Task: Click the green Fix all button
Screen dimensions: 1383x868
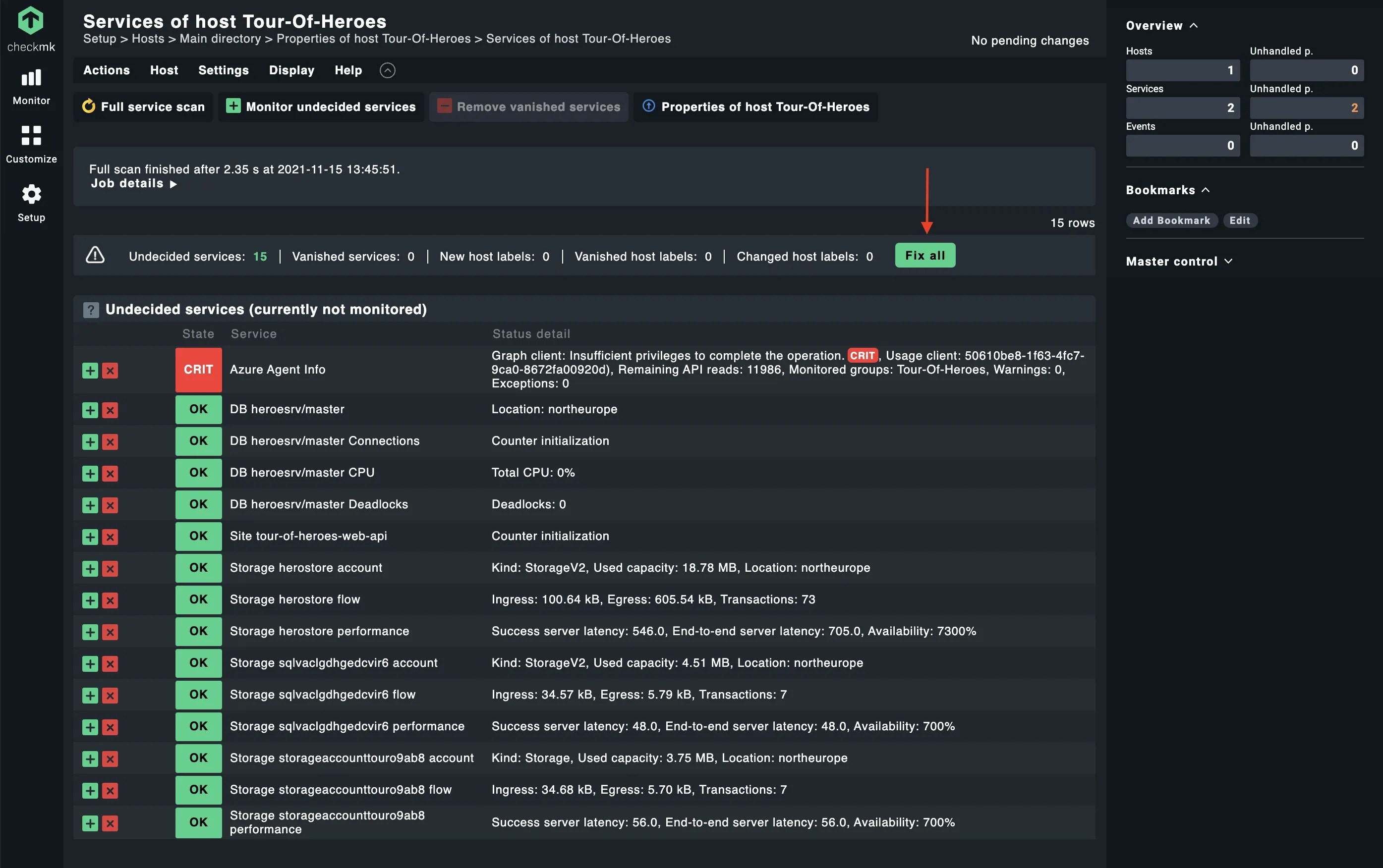Action: 924,256
